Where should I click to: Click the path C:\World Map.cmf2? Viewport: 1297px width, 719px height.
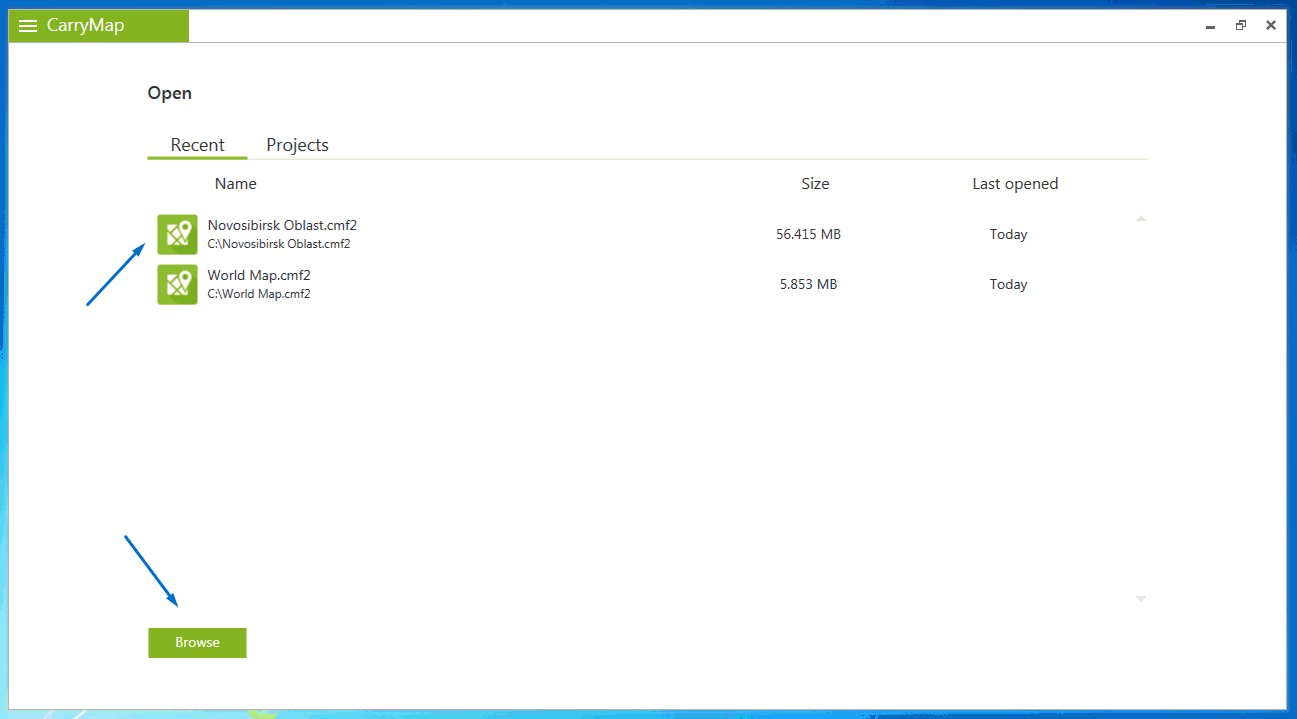click(259, 294)
